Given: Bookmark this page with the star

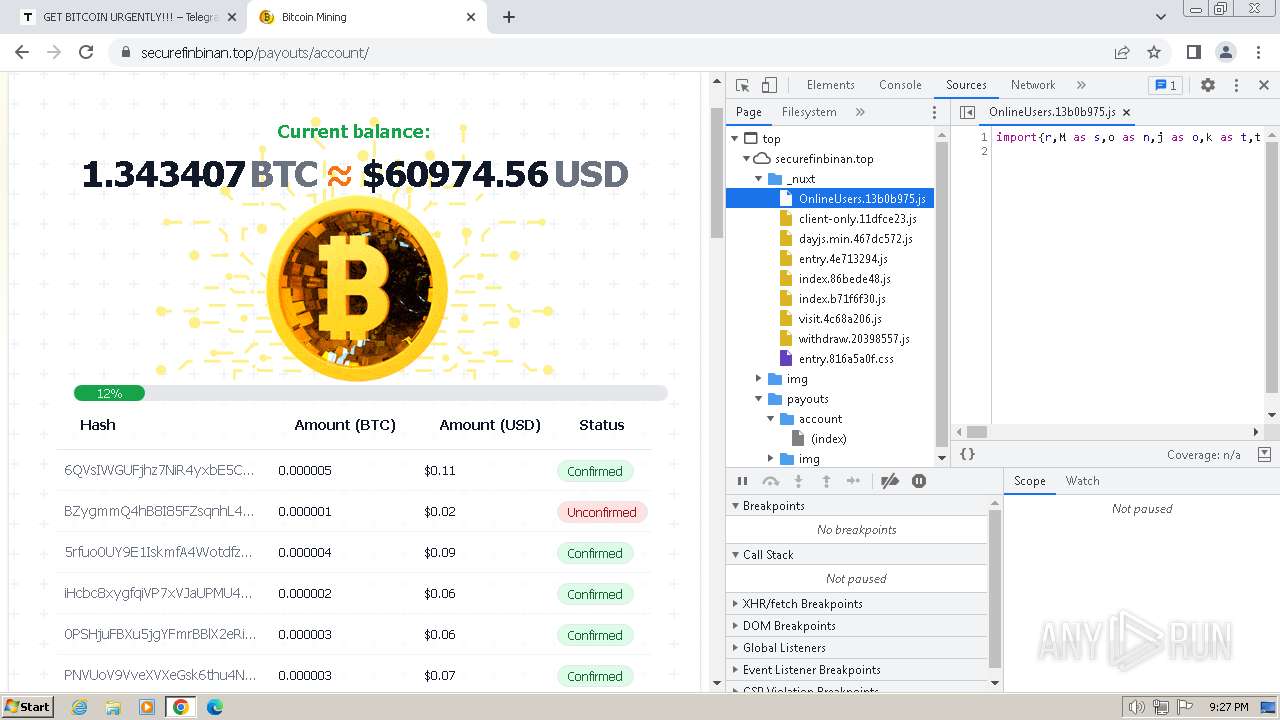Looking at the screenshot, I should (1154, 52).
